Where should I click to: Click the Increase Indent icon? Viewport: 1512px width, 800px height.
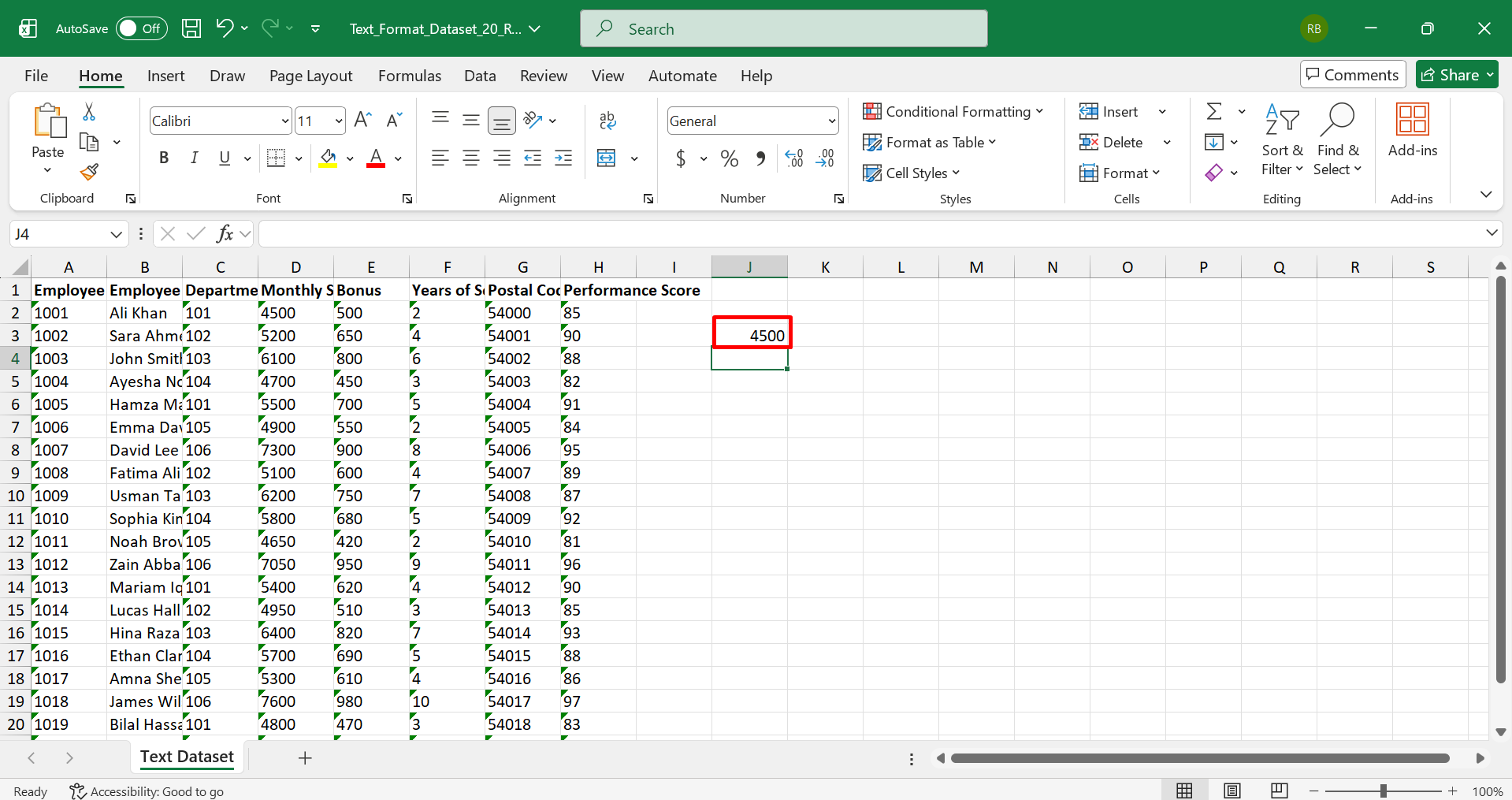coord(563,158)
